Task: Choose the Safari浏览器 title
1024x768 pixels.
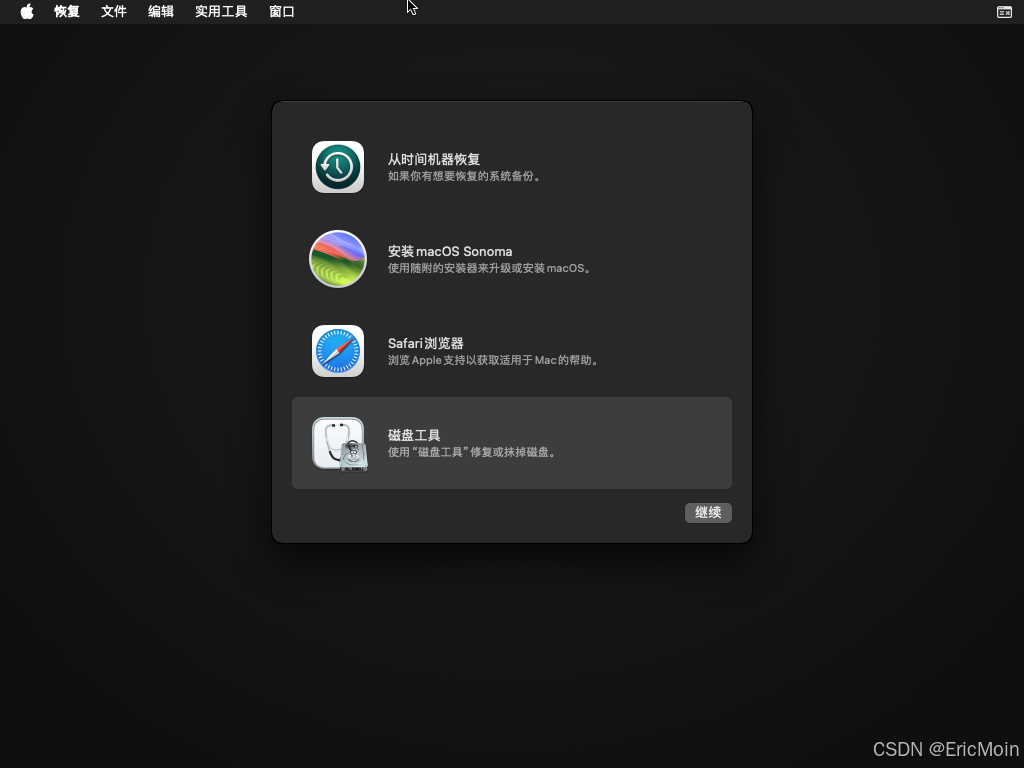Action: 425,344
